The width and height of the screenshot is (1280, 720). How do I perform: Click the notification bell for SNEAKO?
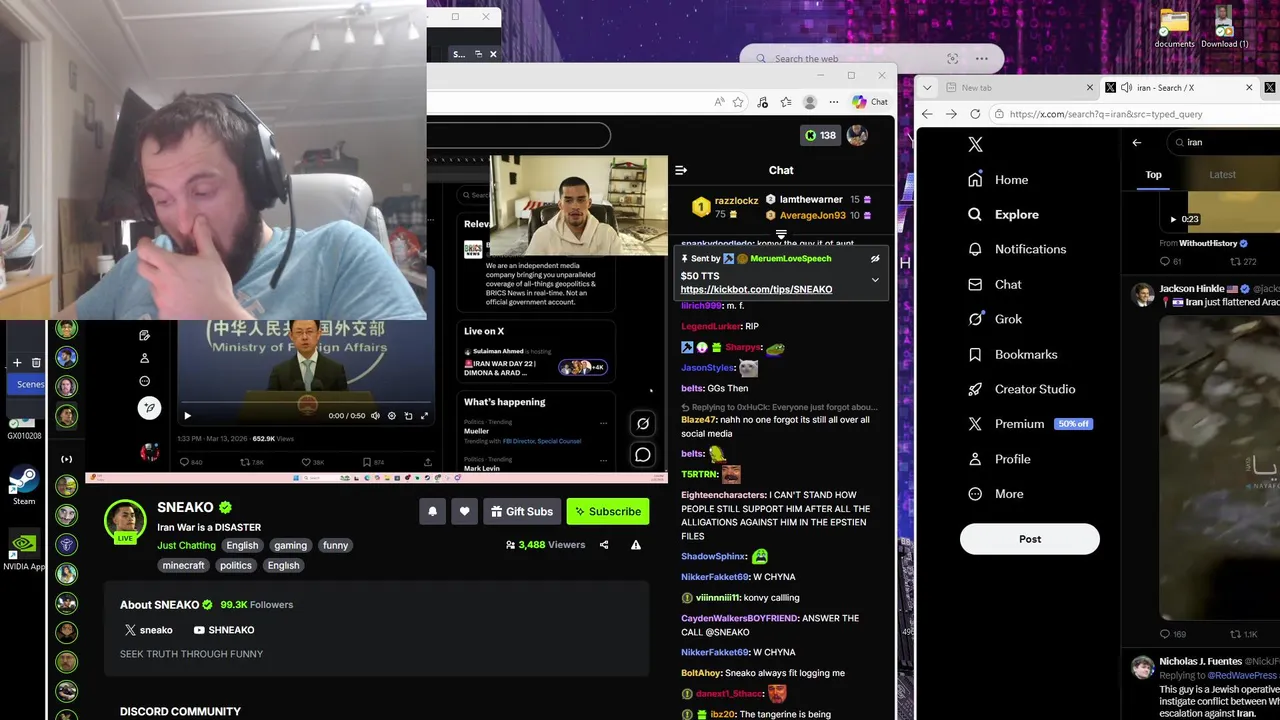(x=433, y=511)
